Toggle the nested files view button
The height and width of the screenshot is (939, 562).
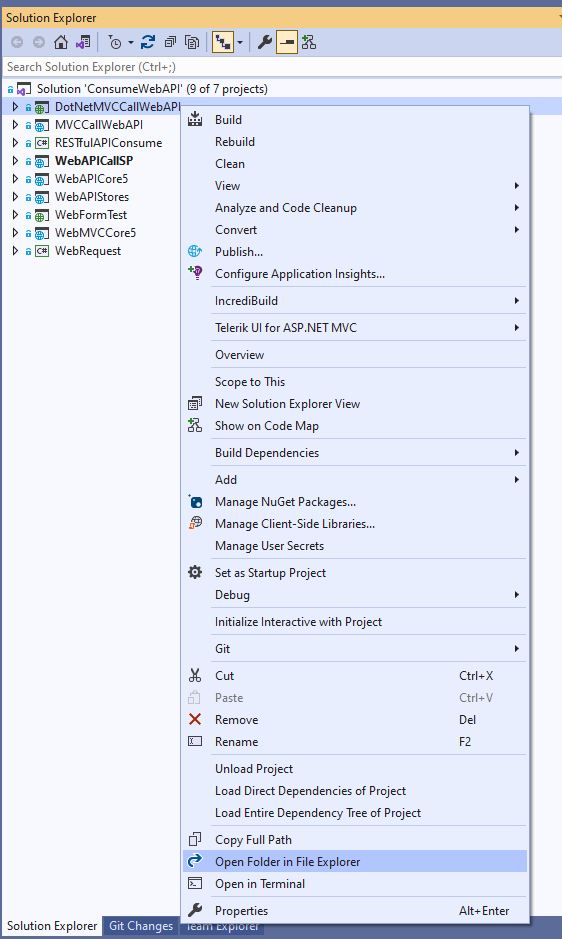223,42
